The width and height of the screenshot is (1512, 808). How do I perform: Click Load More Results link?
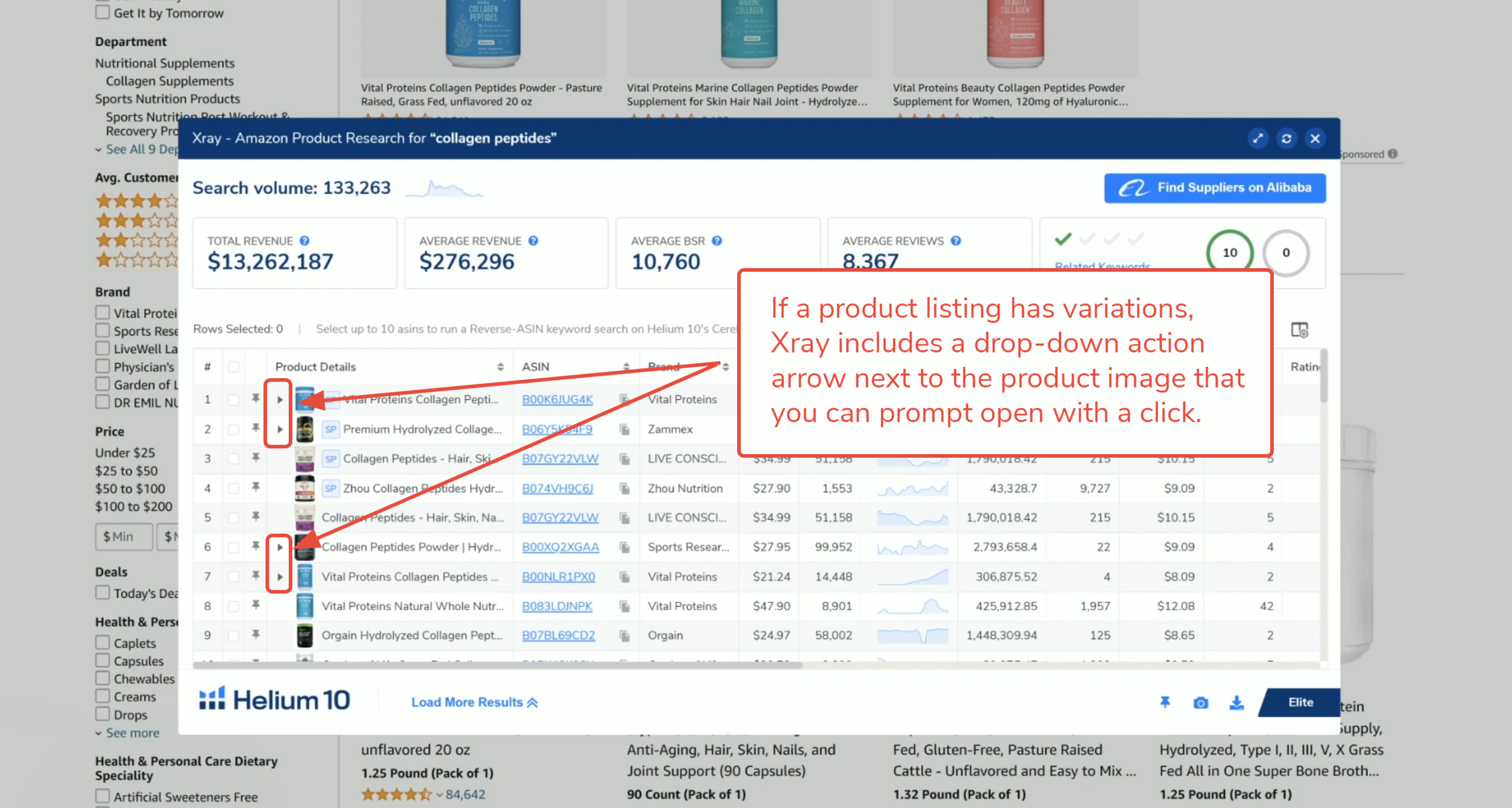click(x=474, y=702)
